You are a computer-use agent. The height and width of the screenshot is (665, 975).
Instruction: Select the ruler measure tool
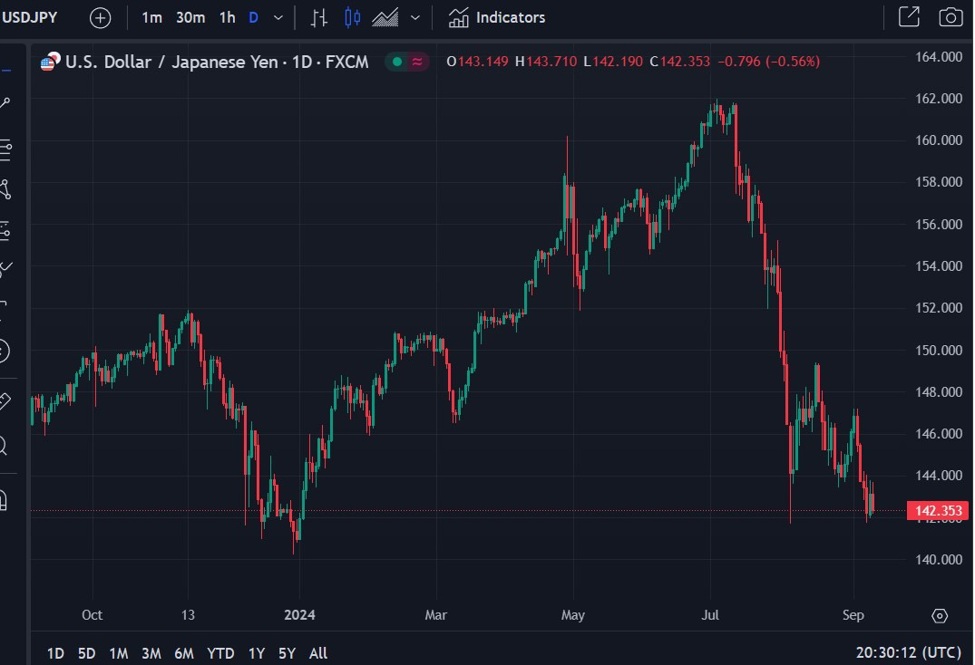[x=5, y=402]
